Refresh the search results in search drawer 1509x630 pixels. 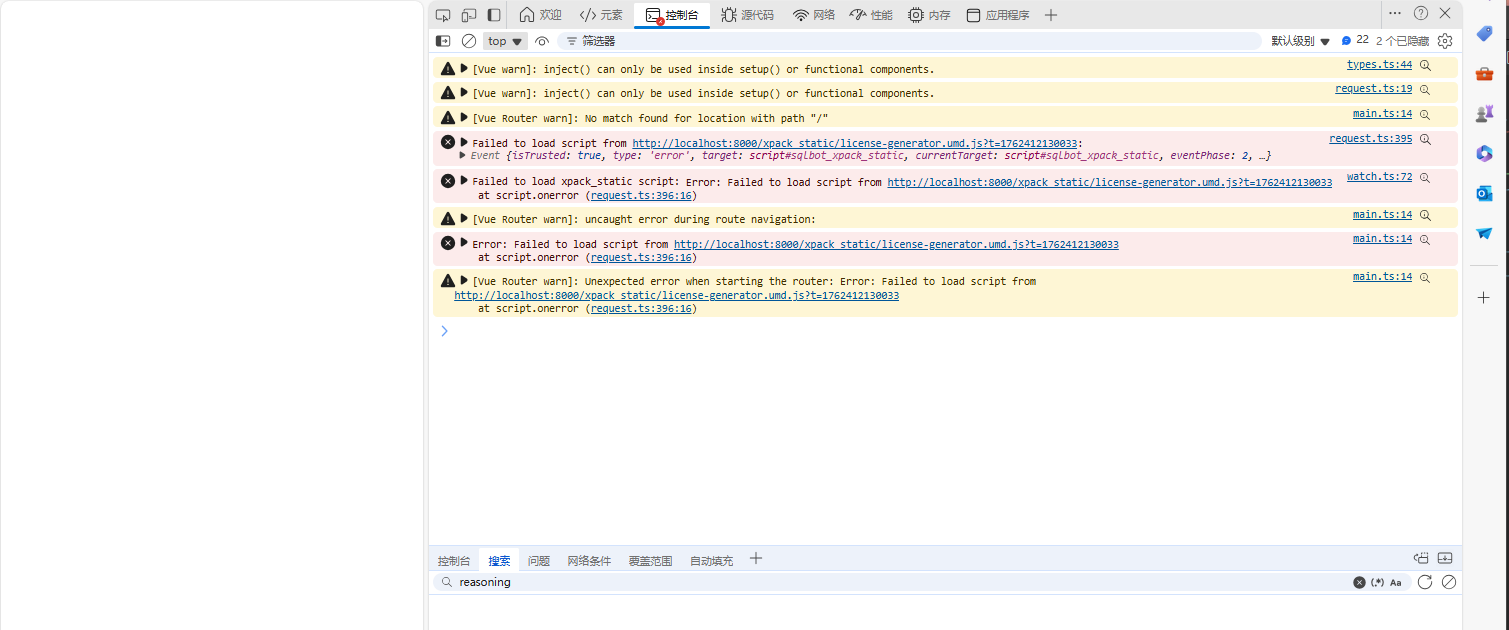1425,582
